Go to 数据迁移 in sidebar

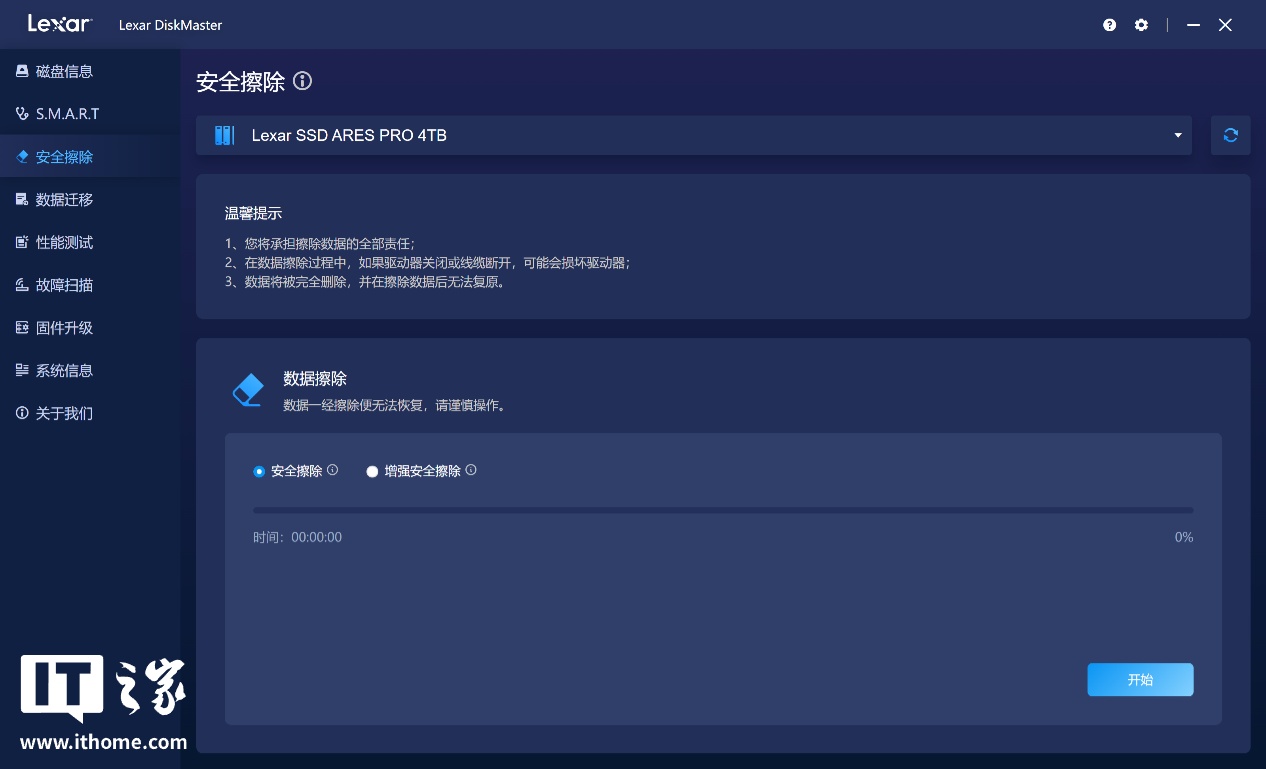(64, 200)
